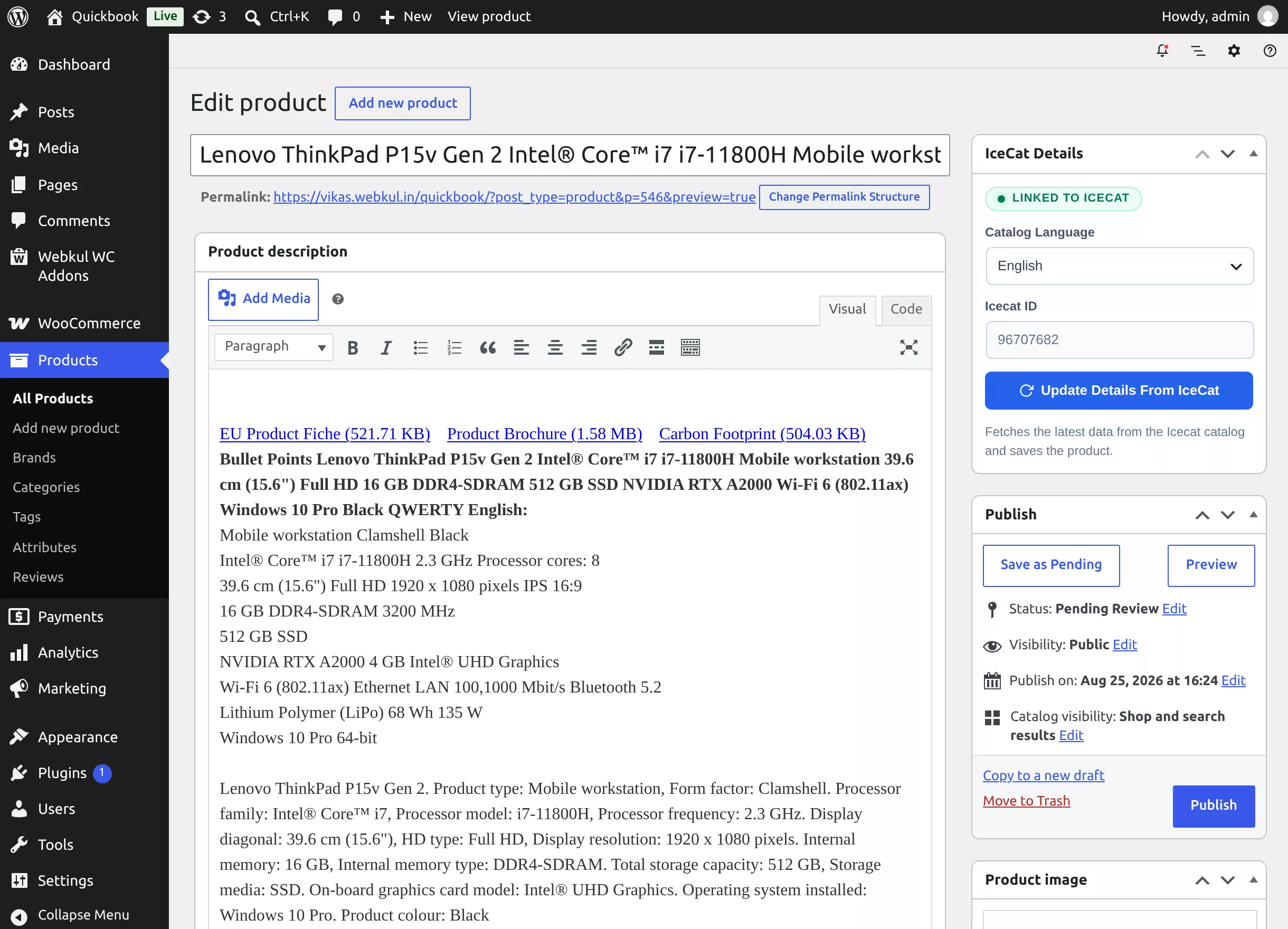
Task: Open the comments bubble in admin bar
Action: 335,17
